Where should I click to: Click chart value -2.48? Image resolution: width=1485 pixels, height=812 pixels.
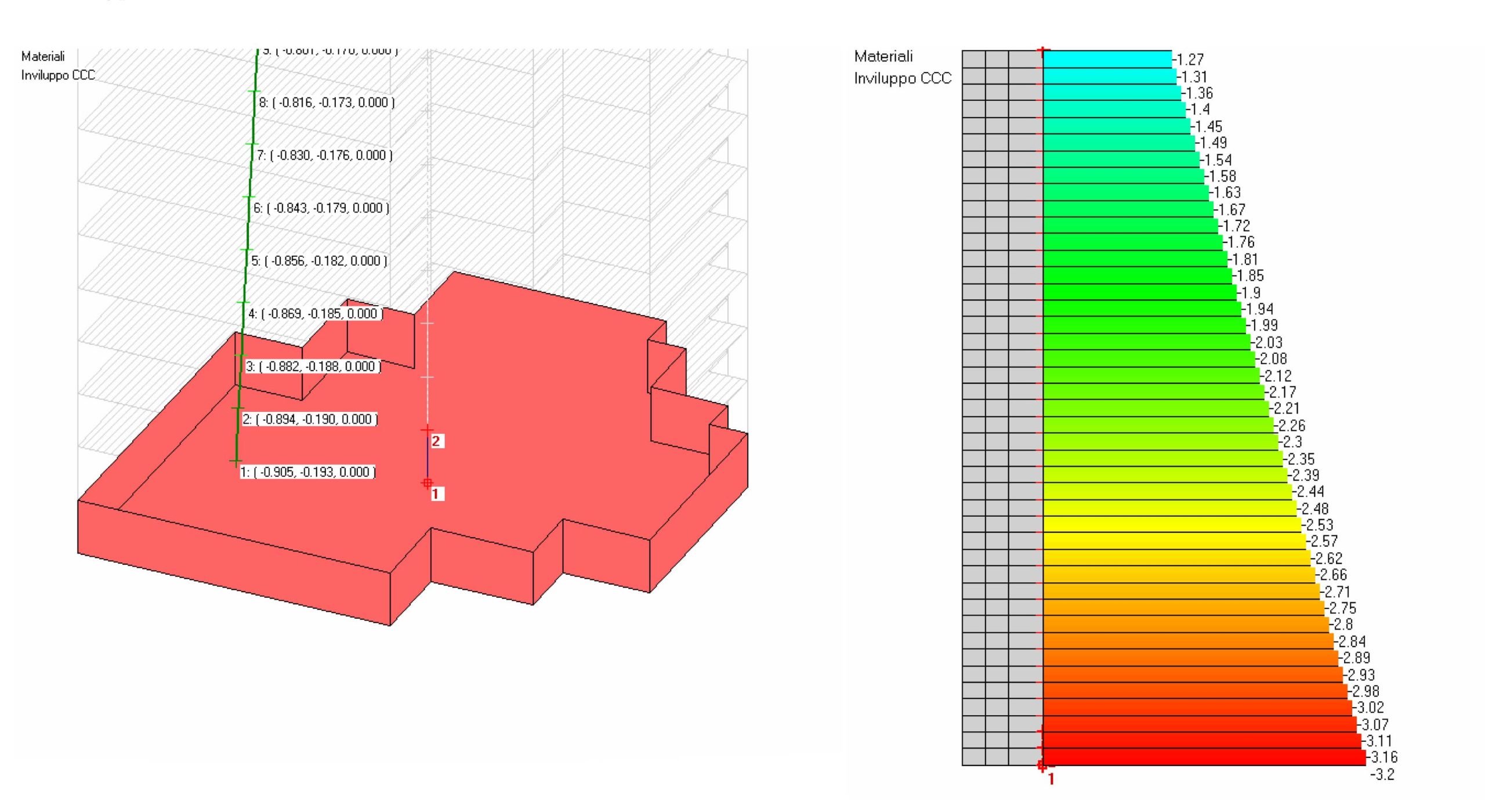1313,509
